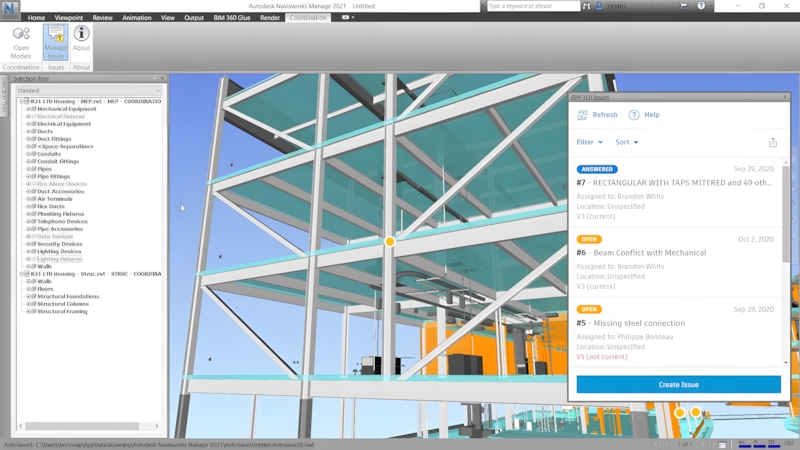
Task: Click the export issues share icon
Action: [772, 142]
